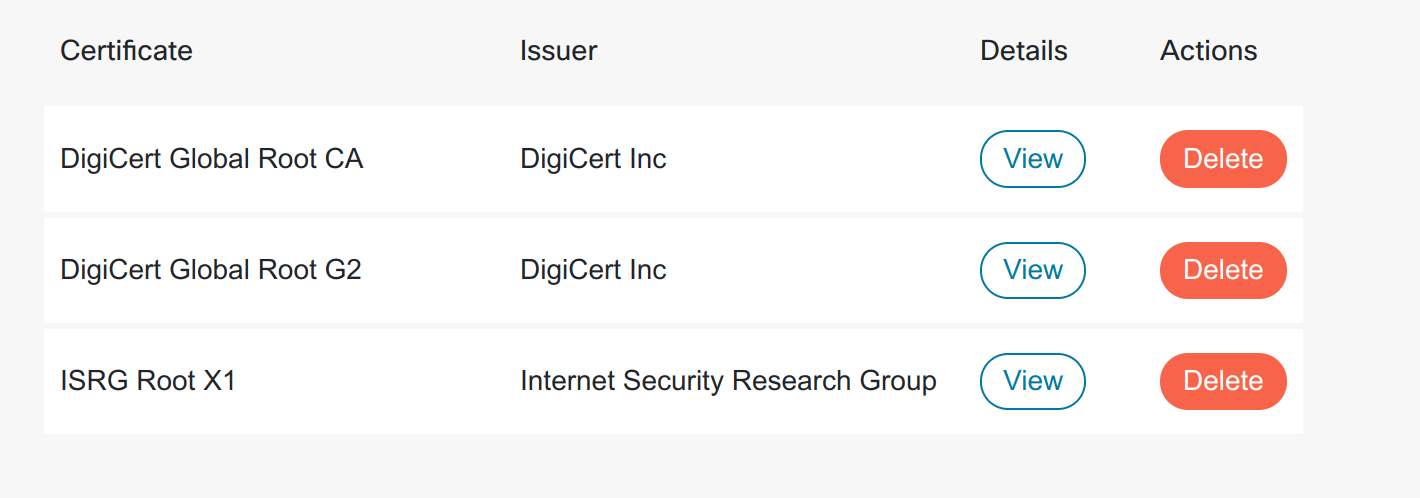1420x498 pixels.
Task: Open the ISRG Root X1 View button
Action: pos(1032,381)
